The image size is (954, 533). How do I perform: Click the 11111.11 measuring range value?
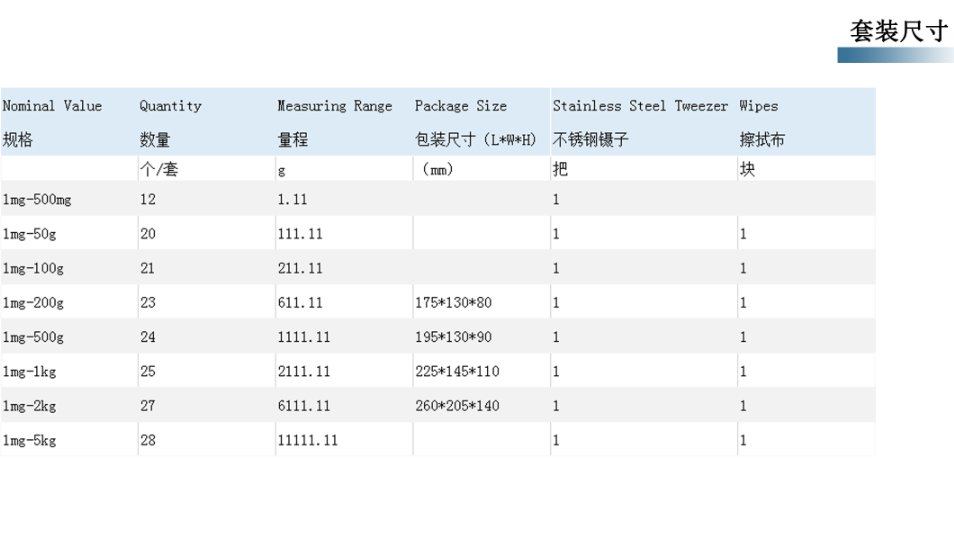307,440
